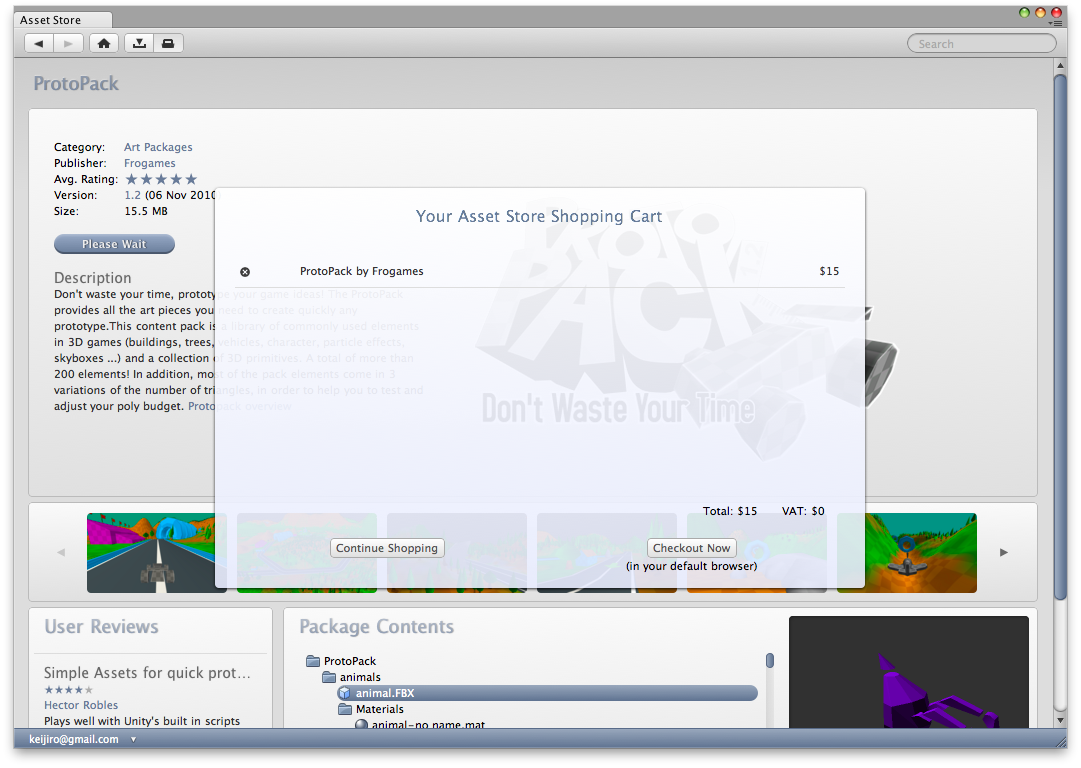The height and width of the screenshot is (768, 1081).
Task: Click the $15 price in the cart
Action: tap(829, 271)
